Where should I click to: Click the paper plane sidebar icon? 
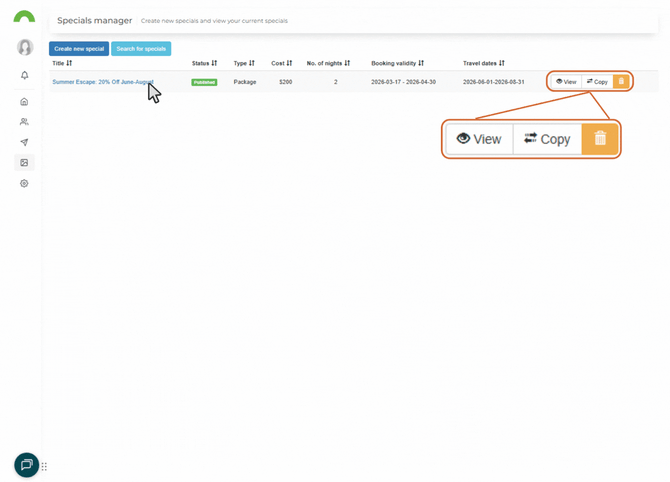tap(25, 142)
